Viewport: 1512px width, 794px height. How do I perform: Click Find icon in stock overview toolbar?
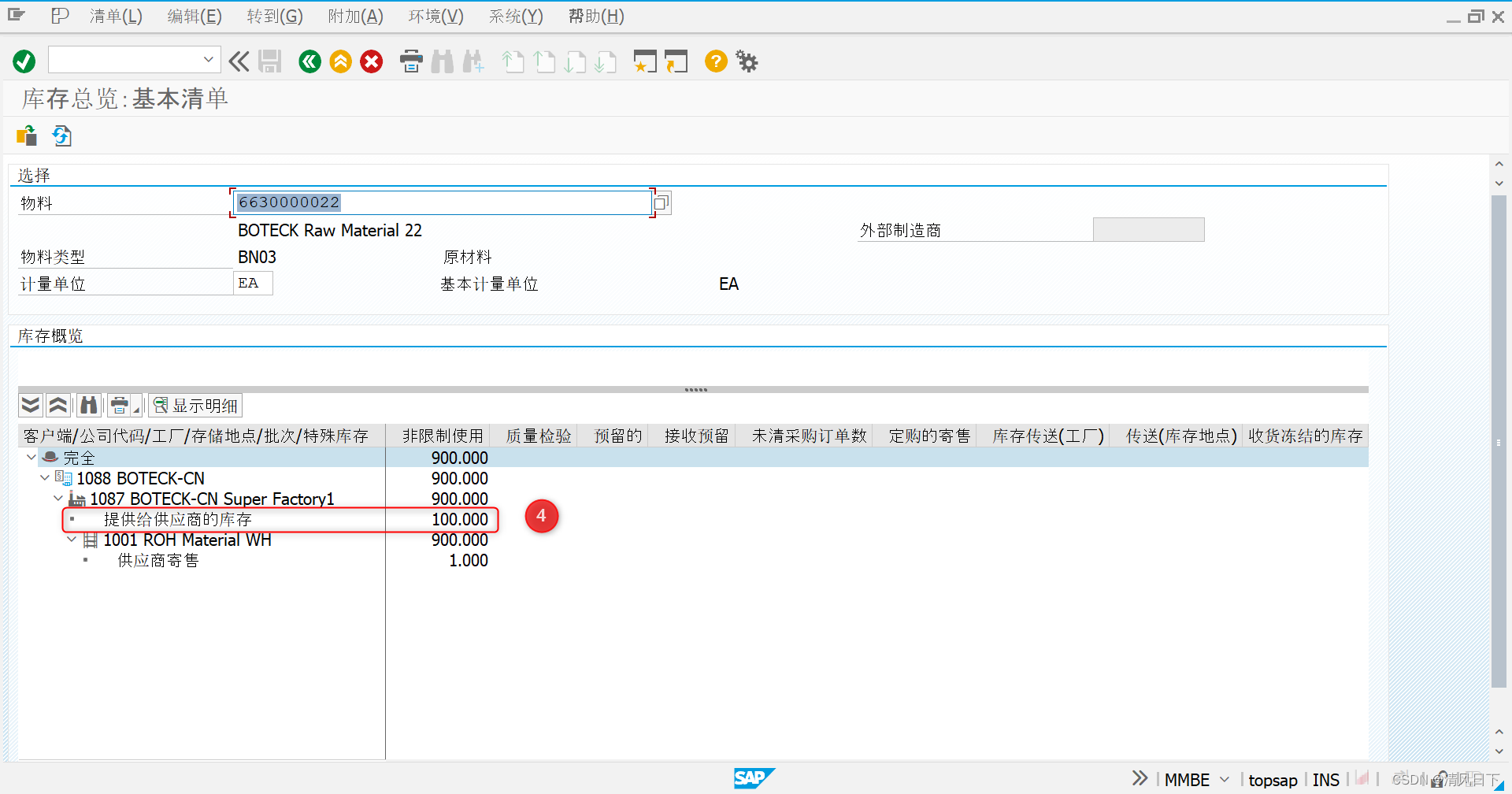[x=89, y=406]
